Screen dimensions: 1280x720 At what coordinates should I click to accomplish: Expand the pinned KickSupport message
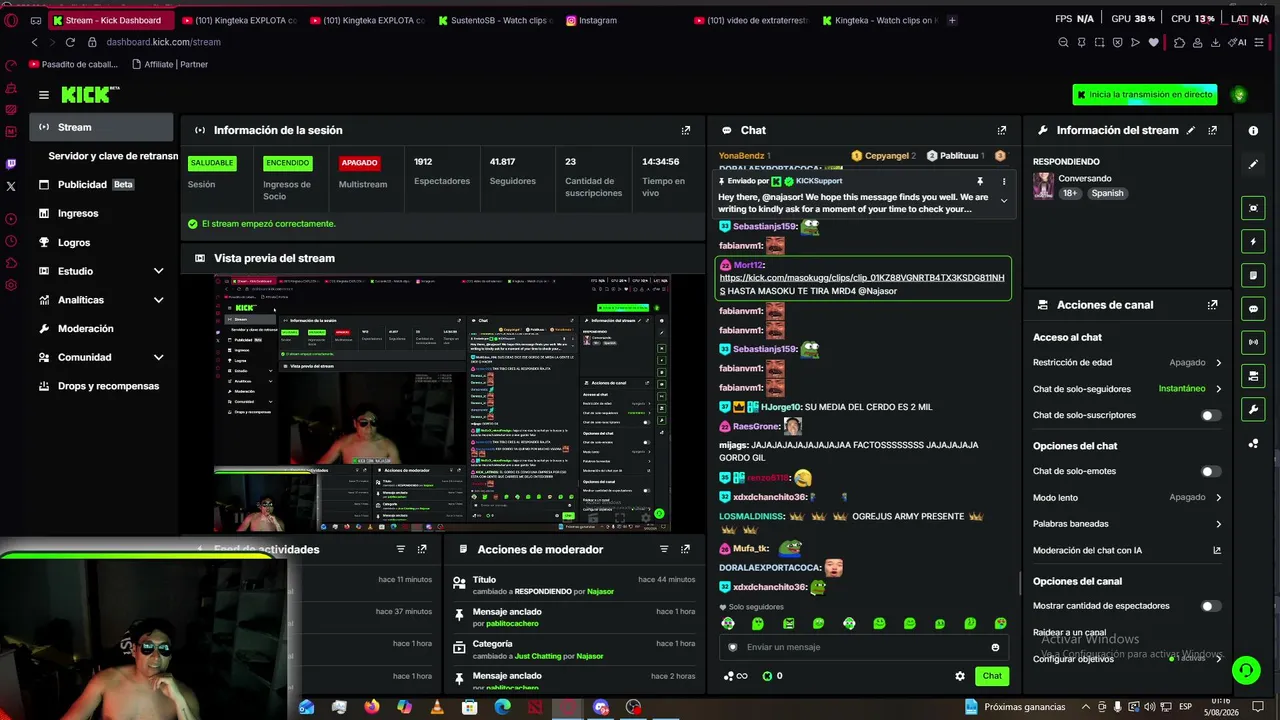tap(1004, 201)
